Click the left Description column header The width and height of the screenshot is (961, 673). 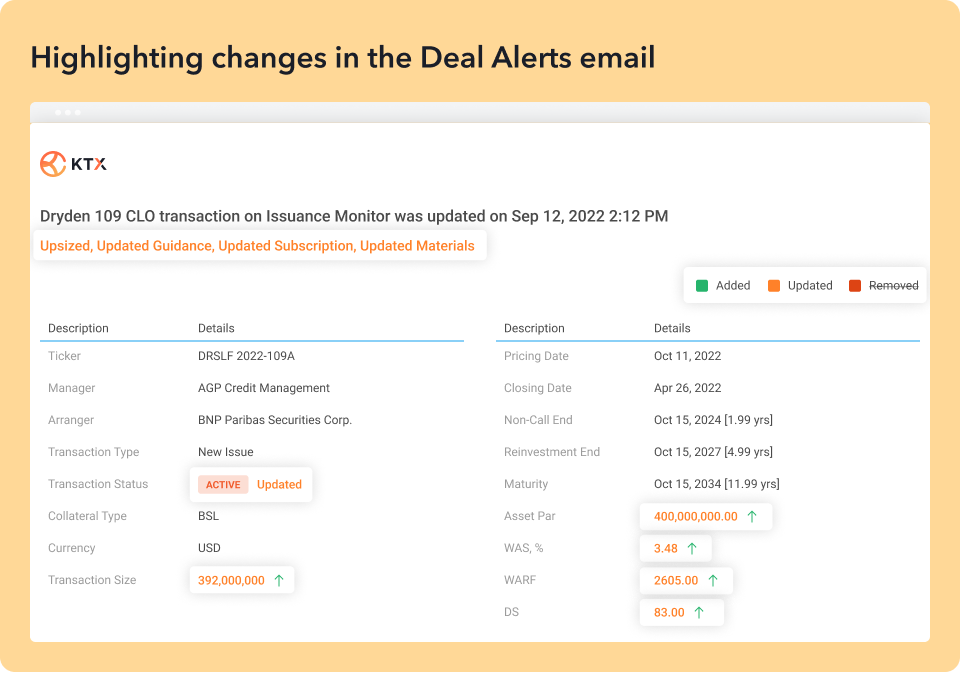click(78, 328)
